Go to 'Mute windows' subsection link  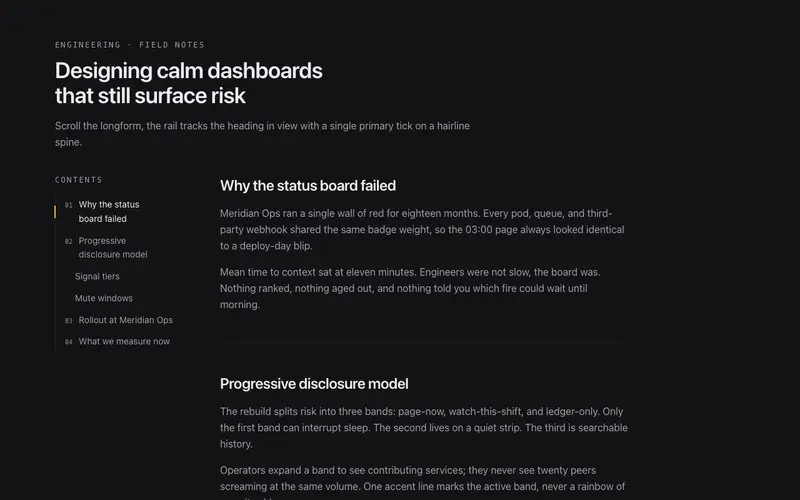[104, 298]
